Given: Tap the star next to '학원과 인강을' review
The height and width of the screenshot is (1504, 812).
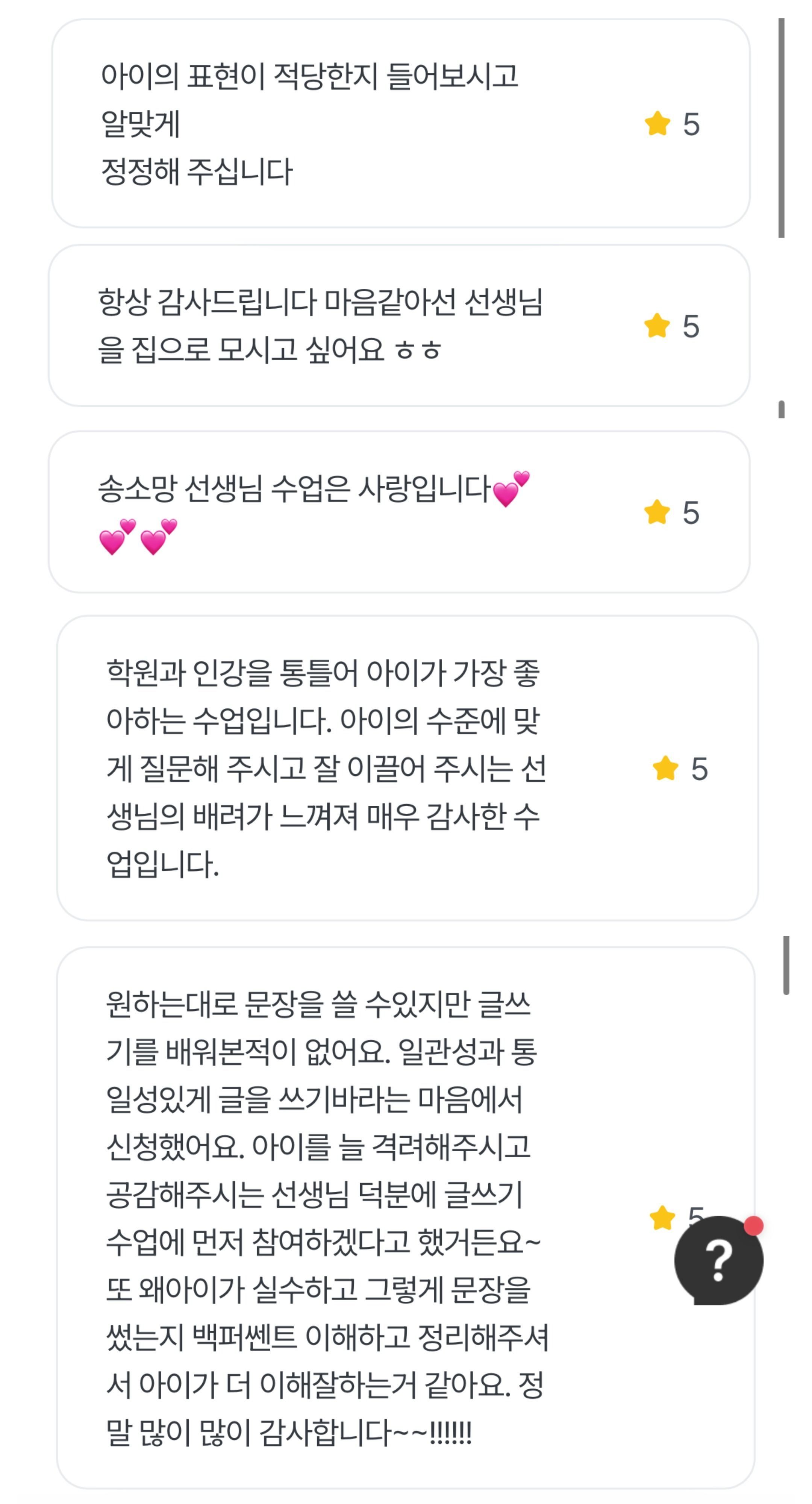Looking at the screenshot, I should tap(665, 768).
